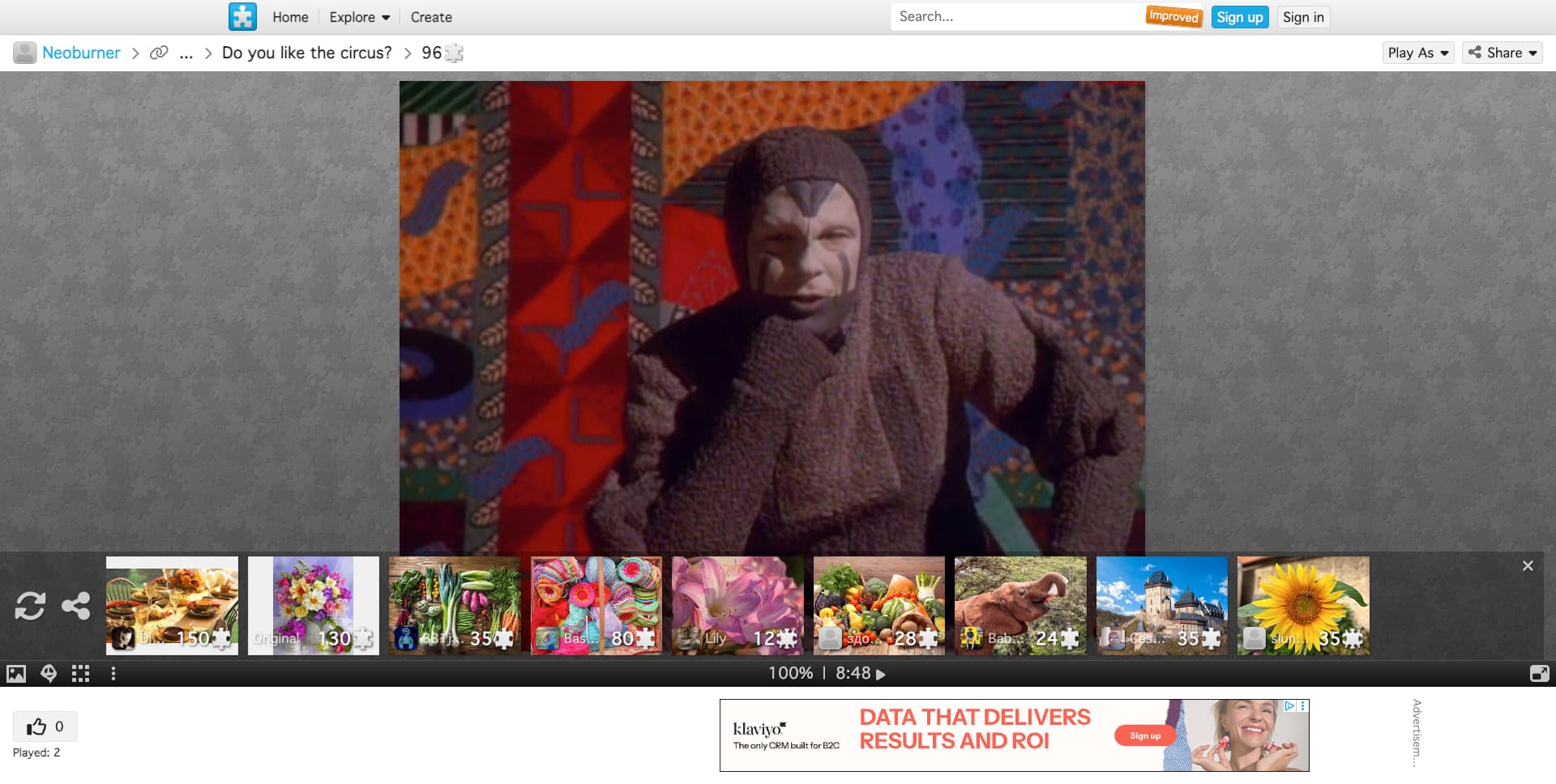Open the 150-piece dining table puzzle

pyautogui.click(x=172, y=606)
